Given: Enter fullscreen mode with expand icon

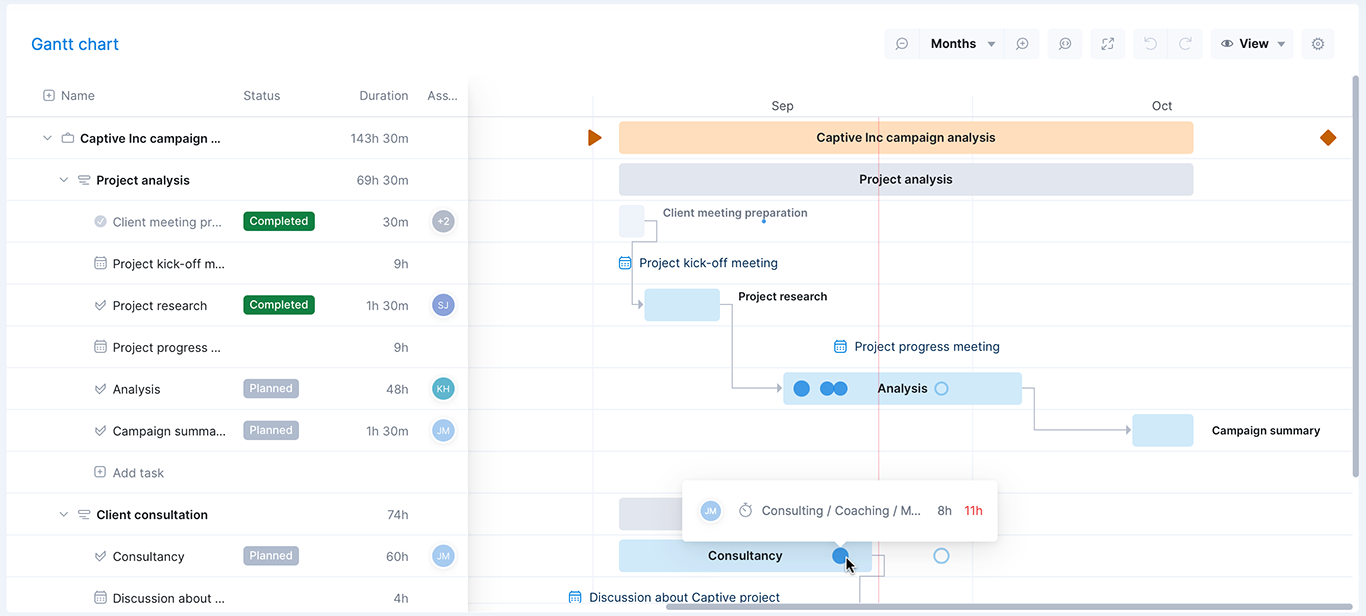Looking at the screenshot, I should pos(1107,44).
